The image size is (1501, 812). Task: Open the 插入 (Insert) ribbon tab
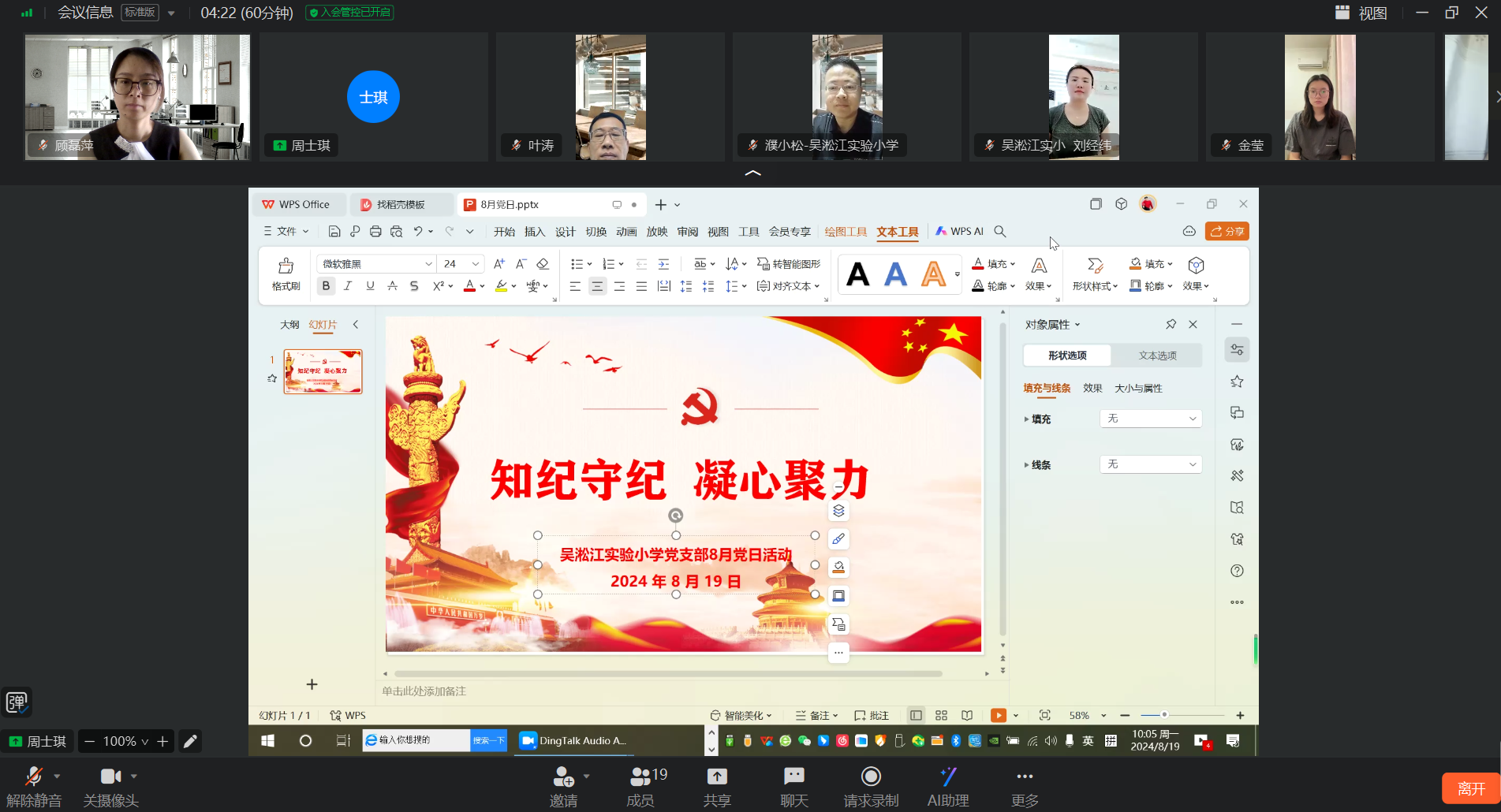point(535,231)
